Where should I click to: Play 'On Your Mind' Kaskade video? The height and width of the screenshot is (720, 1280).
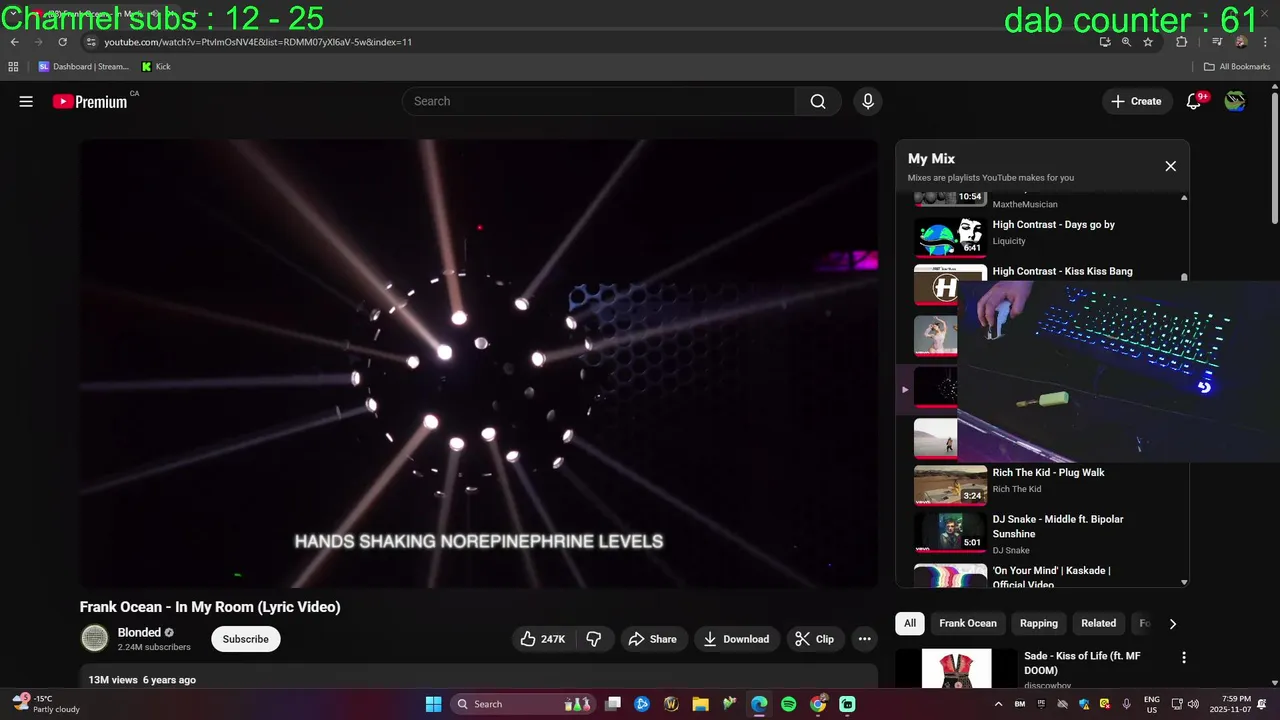pyautogui.click(x=1052, y=577)
